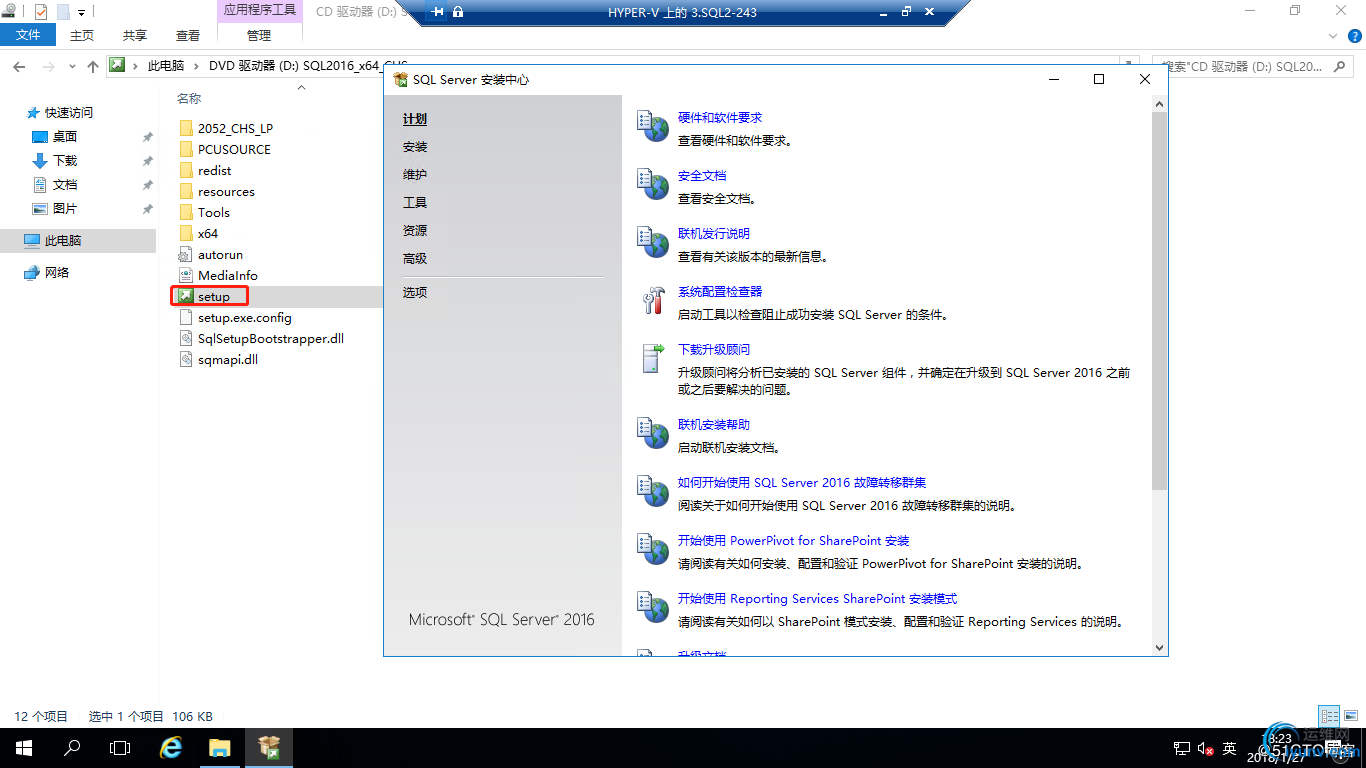
Task: Select the SqlSetupBootstrapper.dll file name
Action: [x=271, y=339]
